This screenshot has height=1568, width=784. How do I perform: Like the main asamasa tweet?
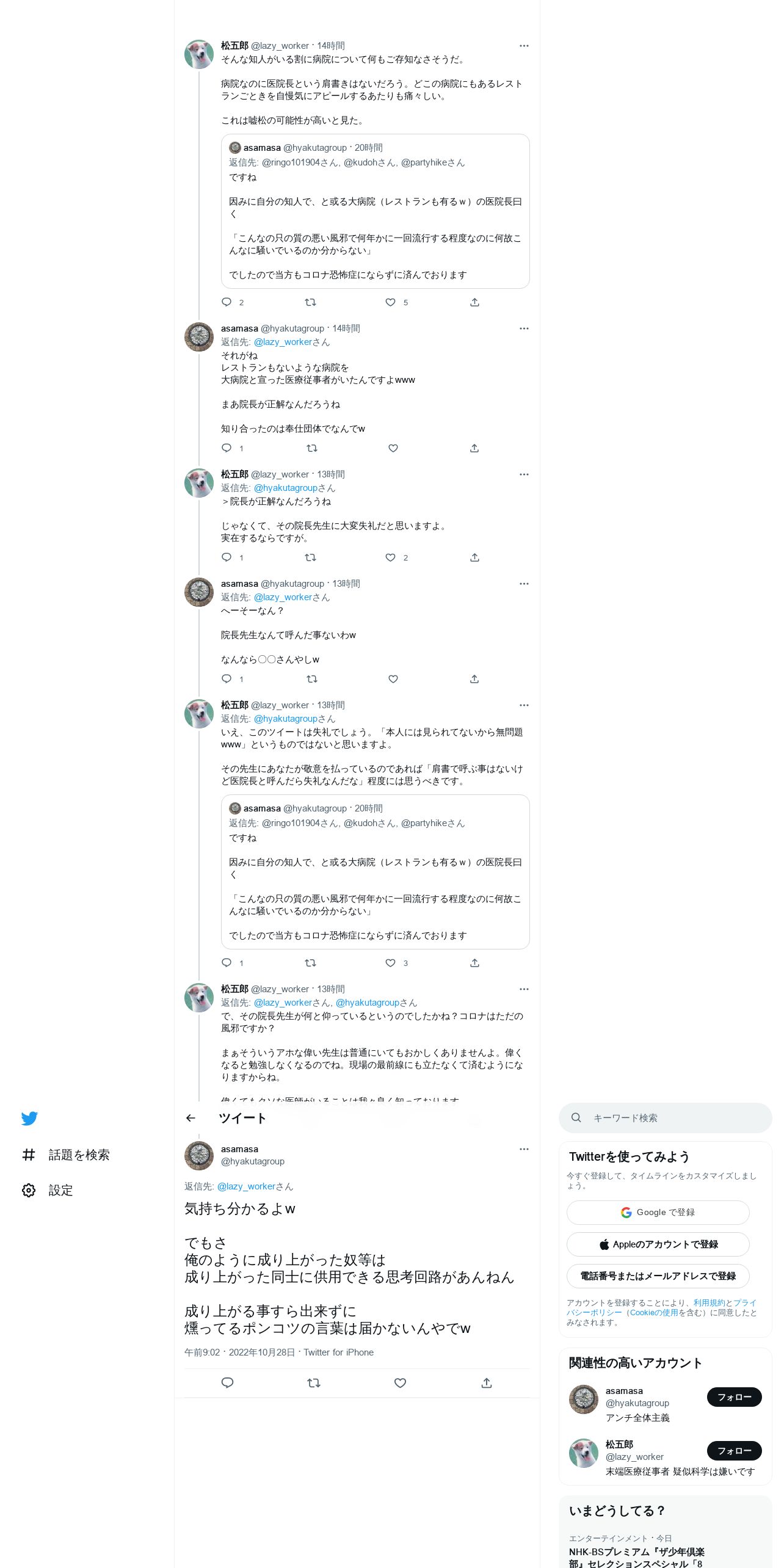point(400,1383)
